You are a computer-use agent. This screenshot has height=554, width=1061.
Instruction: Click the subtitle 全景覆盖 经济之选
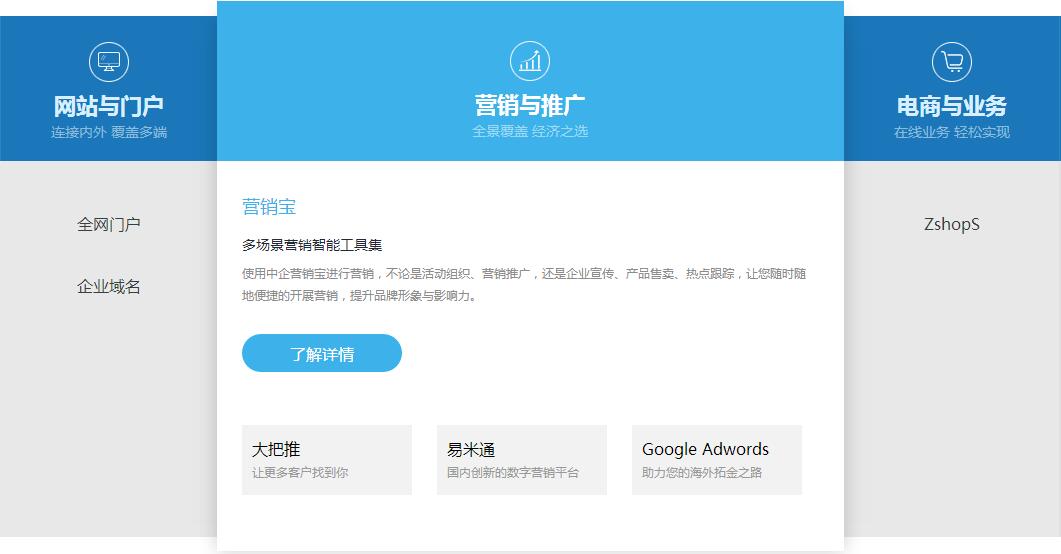click(x=530, y=131)
